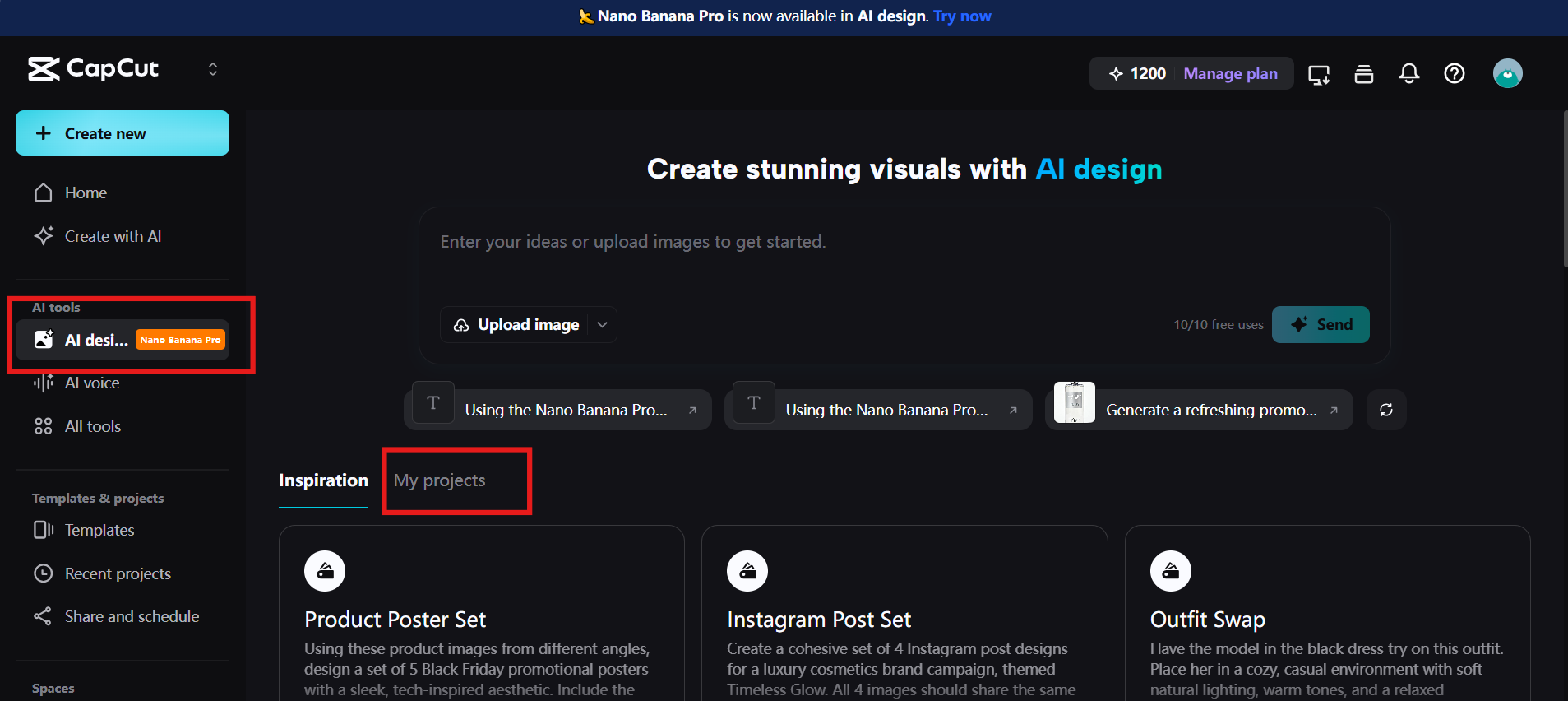Screen dimensions: 1568x701
Task: Click the promo suggestion product thumbnail
Action: coord(1074,402)
